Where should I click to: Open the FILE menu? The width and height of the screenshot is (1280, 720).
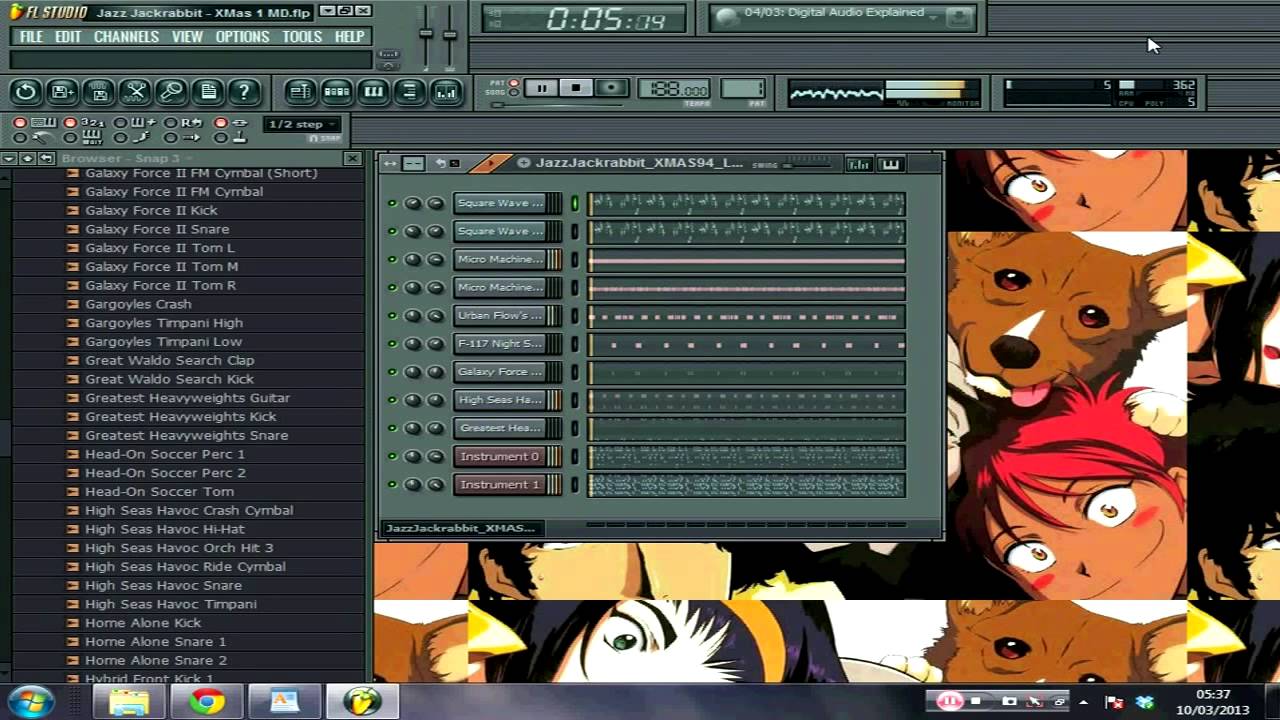[x=31, y=37]
